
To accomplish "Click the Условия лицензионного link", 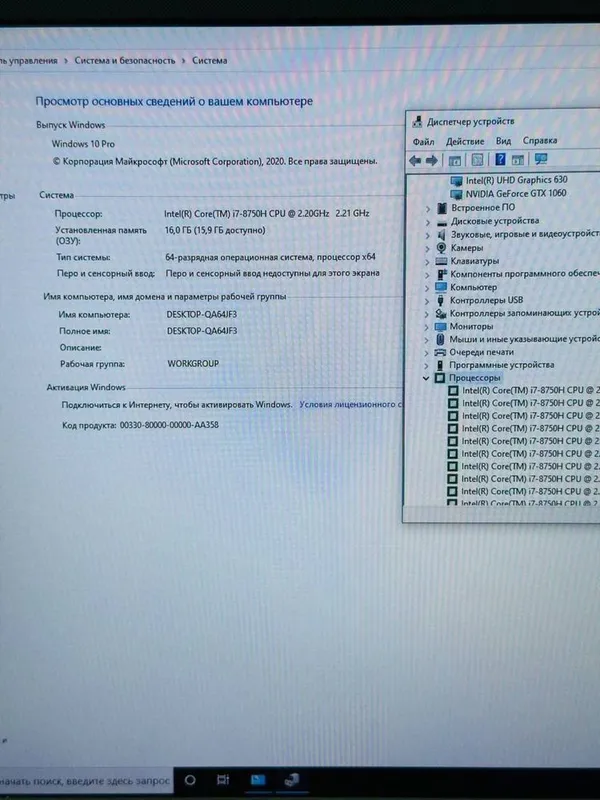I will pos(351,405).
